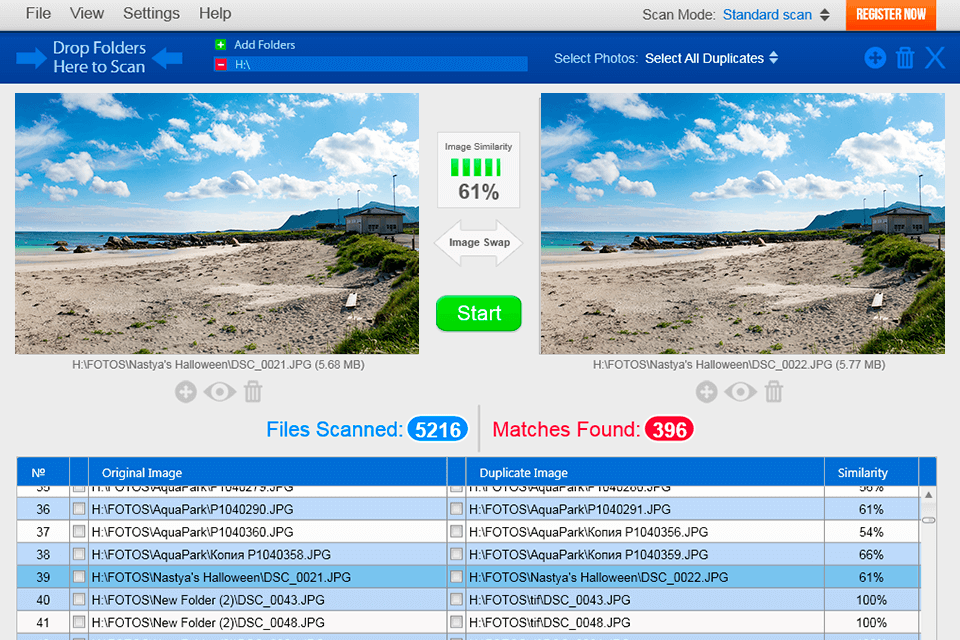Click the № column header
Viewport: 960px width, 640px height.
(43, 472)
